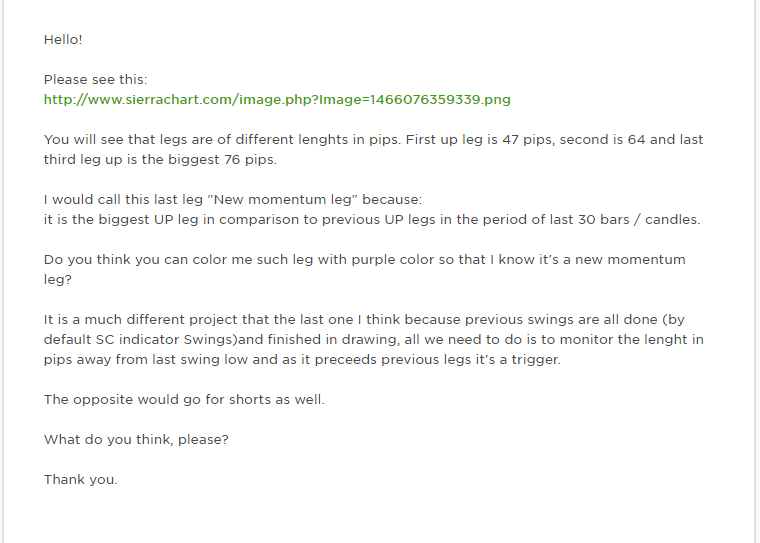Click the line starting "it is the biggest UP leg"
The height and width of the screenshot is (543, 760).
[371, 219]
